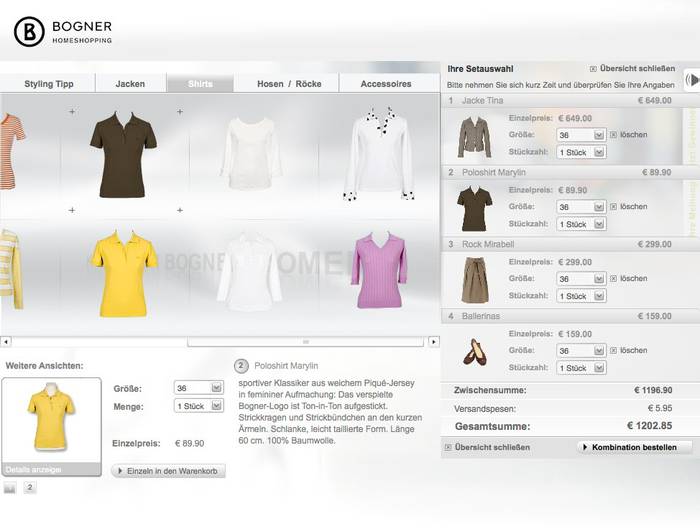Go to the Accessoires tab
Viewport: 700px width, 532px height.
click(x=386, y=84)
